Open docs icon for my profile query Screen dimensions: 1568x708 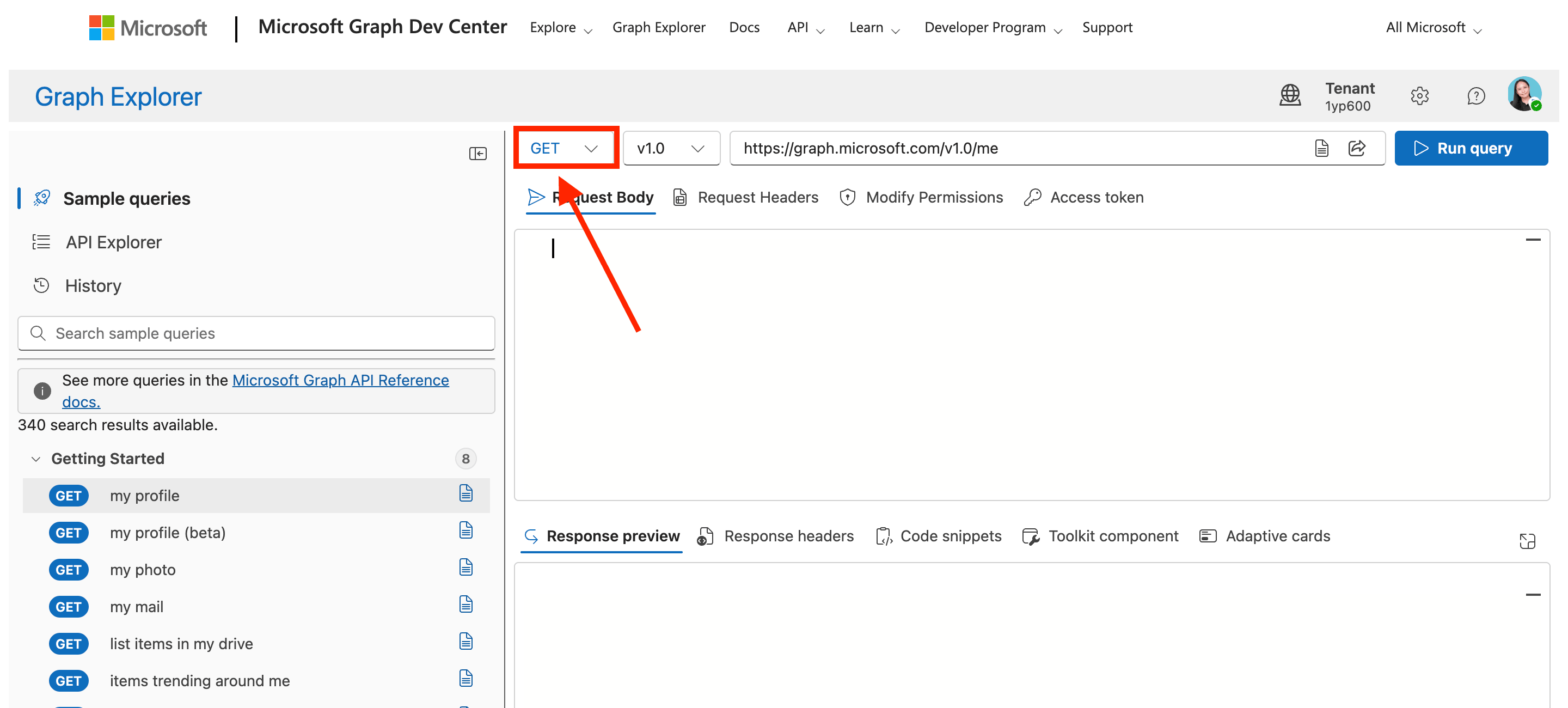465,493
